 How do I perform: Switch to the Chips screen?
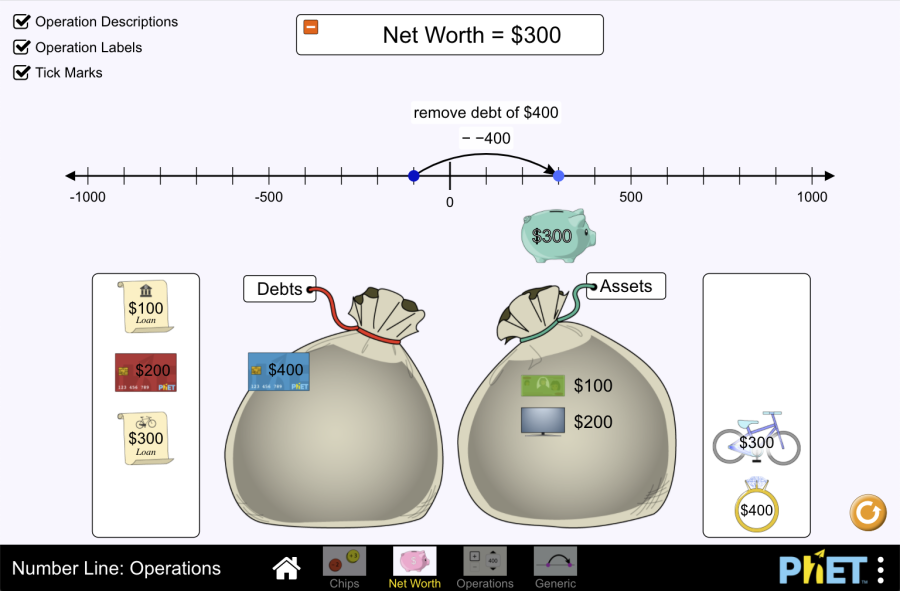(x=344, y=567)
